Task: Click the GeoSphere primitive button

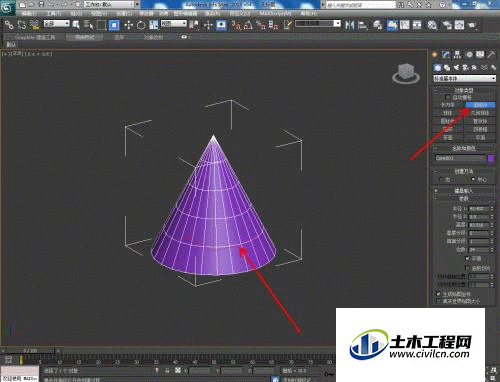Action: (480, 113)
